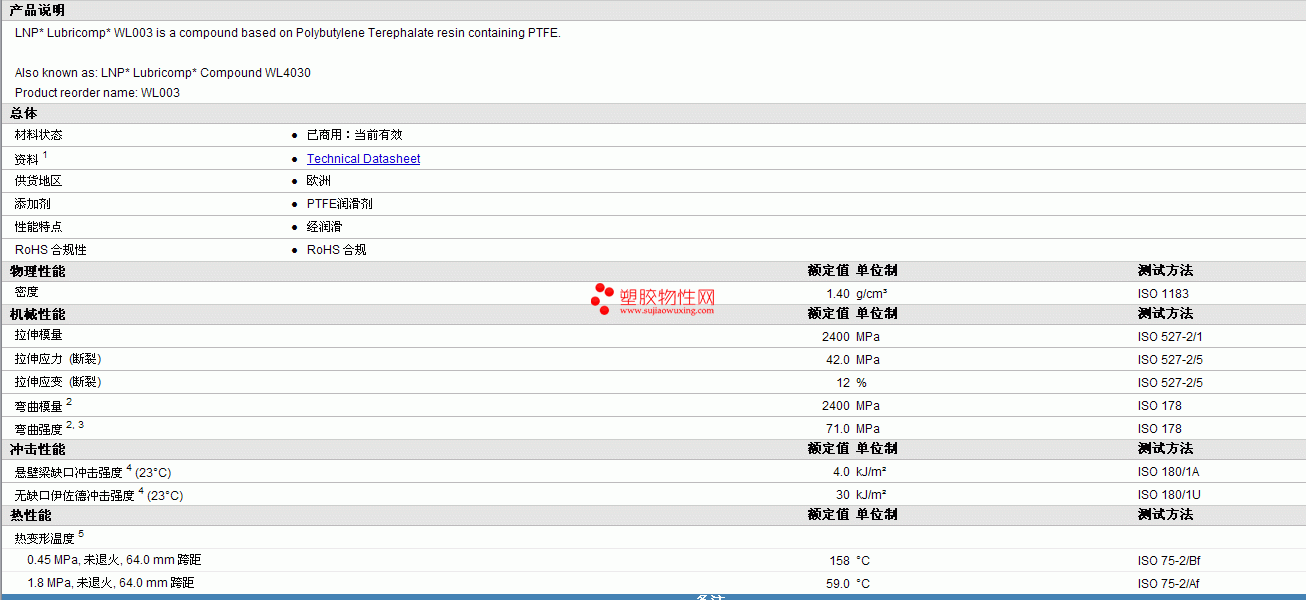Click 单位制 header in 冲击性能 row

tap(877, 448)
